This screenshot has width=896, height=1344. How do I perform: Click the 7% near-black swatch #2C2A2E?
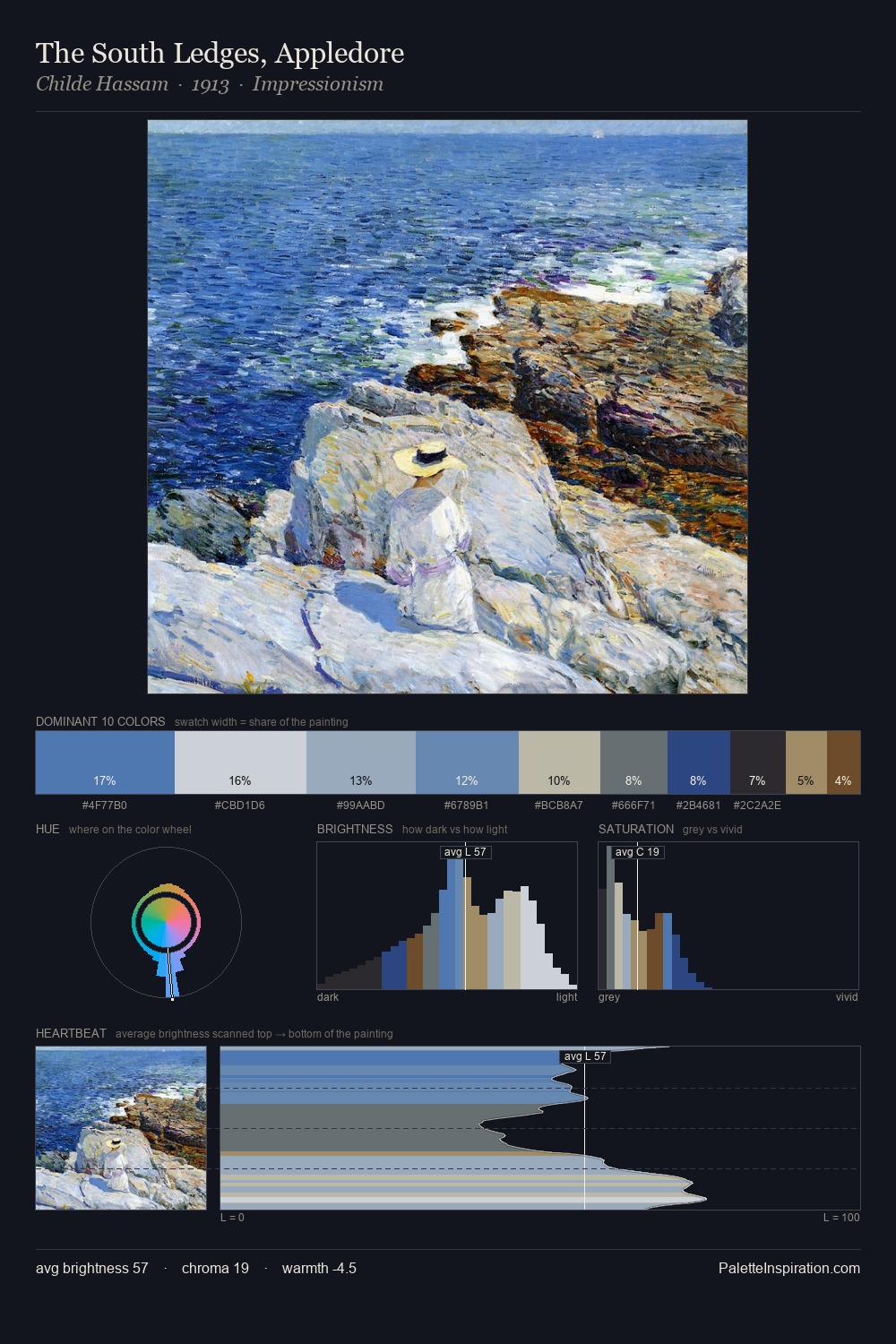(758, 762)
